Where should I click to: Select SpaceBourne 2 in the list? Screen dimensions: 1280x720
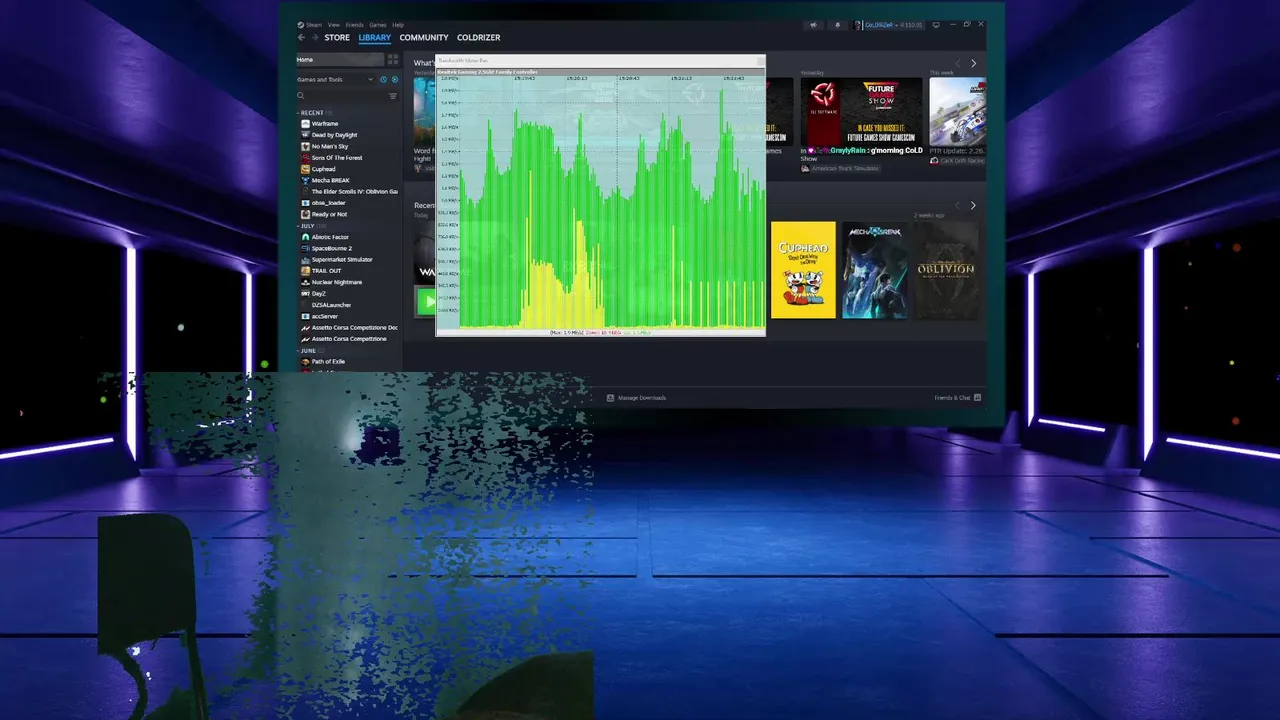pos(332,248)
